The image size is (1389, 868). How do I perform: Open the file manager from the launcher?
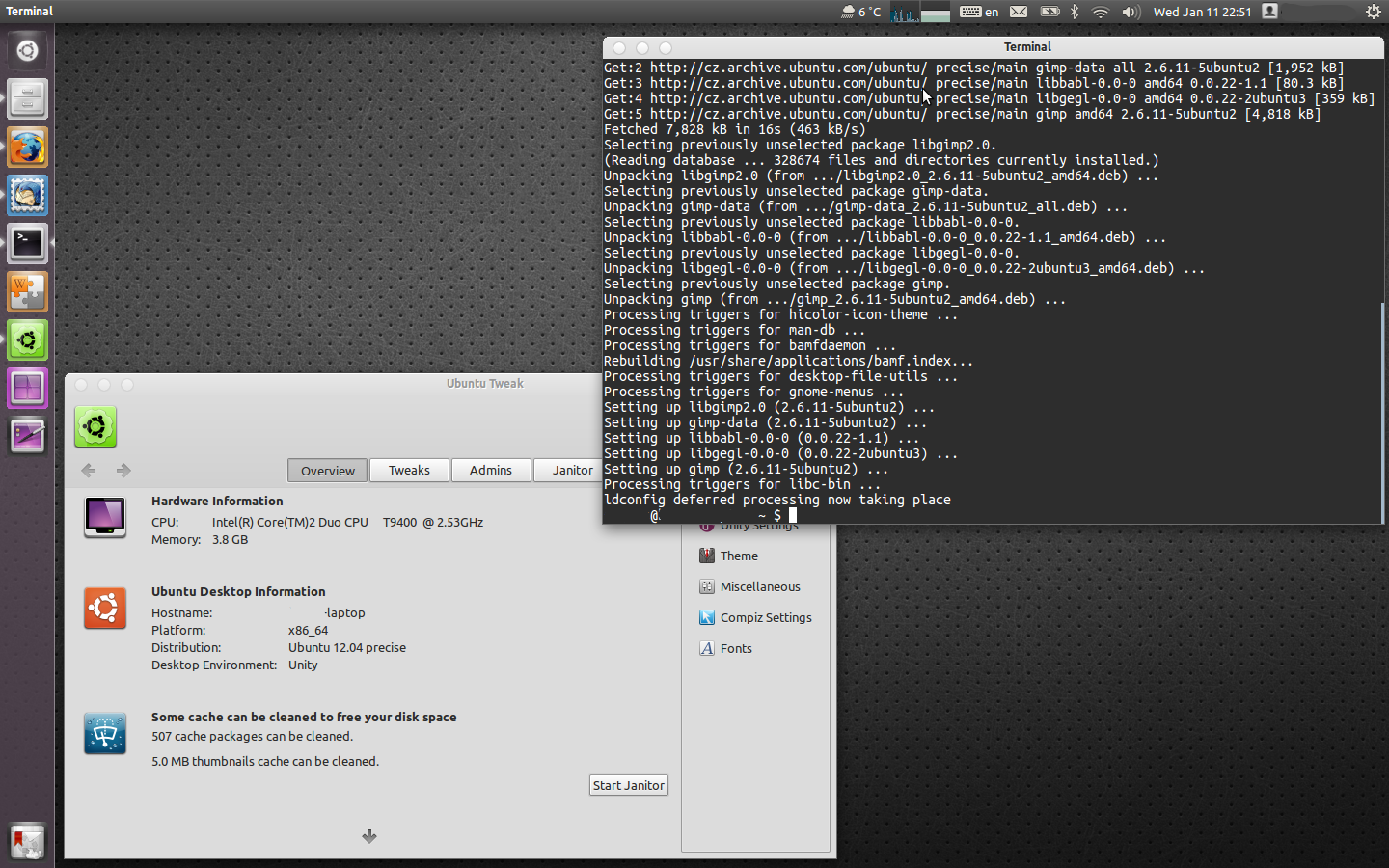coord(27,98)
